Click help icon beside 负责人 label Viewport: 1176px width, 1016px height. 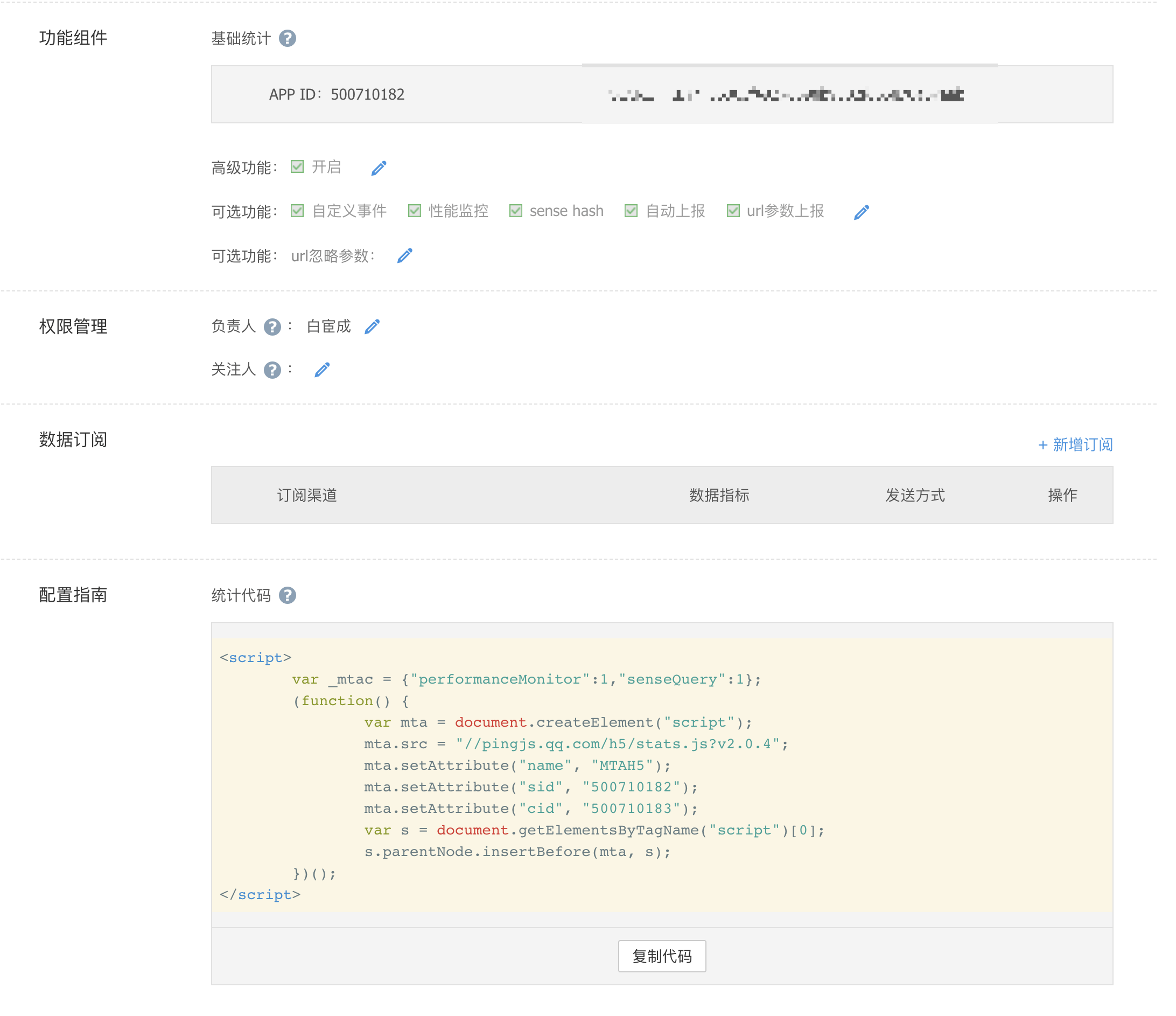click(272, 327)
